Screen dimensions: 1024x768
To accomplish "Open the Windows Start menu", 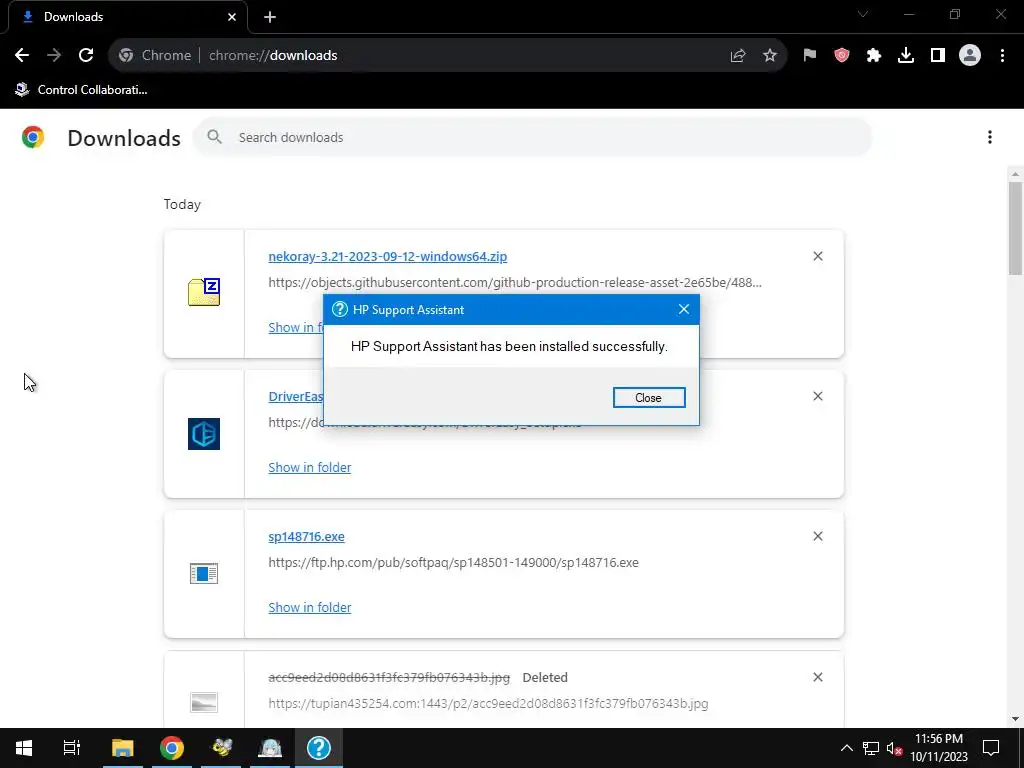I will pyautogui.click(x=24, y=748).
